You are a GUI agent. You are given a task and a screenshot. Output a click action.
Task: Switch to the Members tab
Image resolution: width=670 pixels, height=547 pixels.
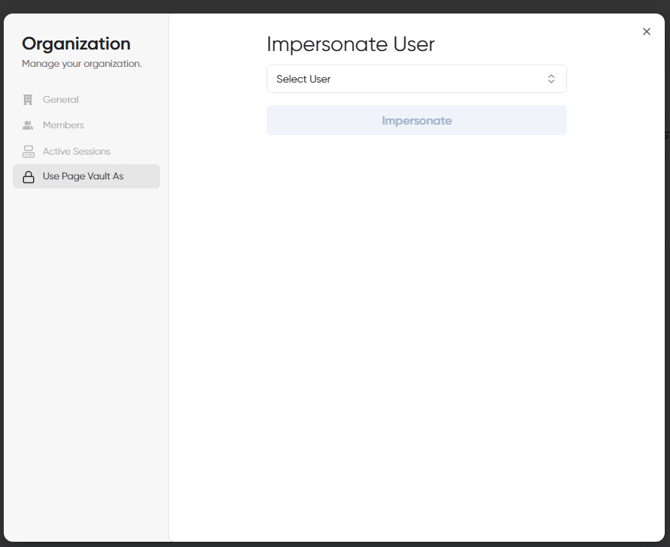tap(86, 125)
